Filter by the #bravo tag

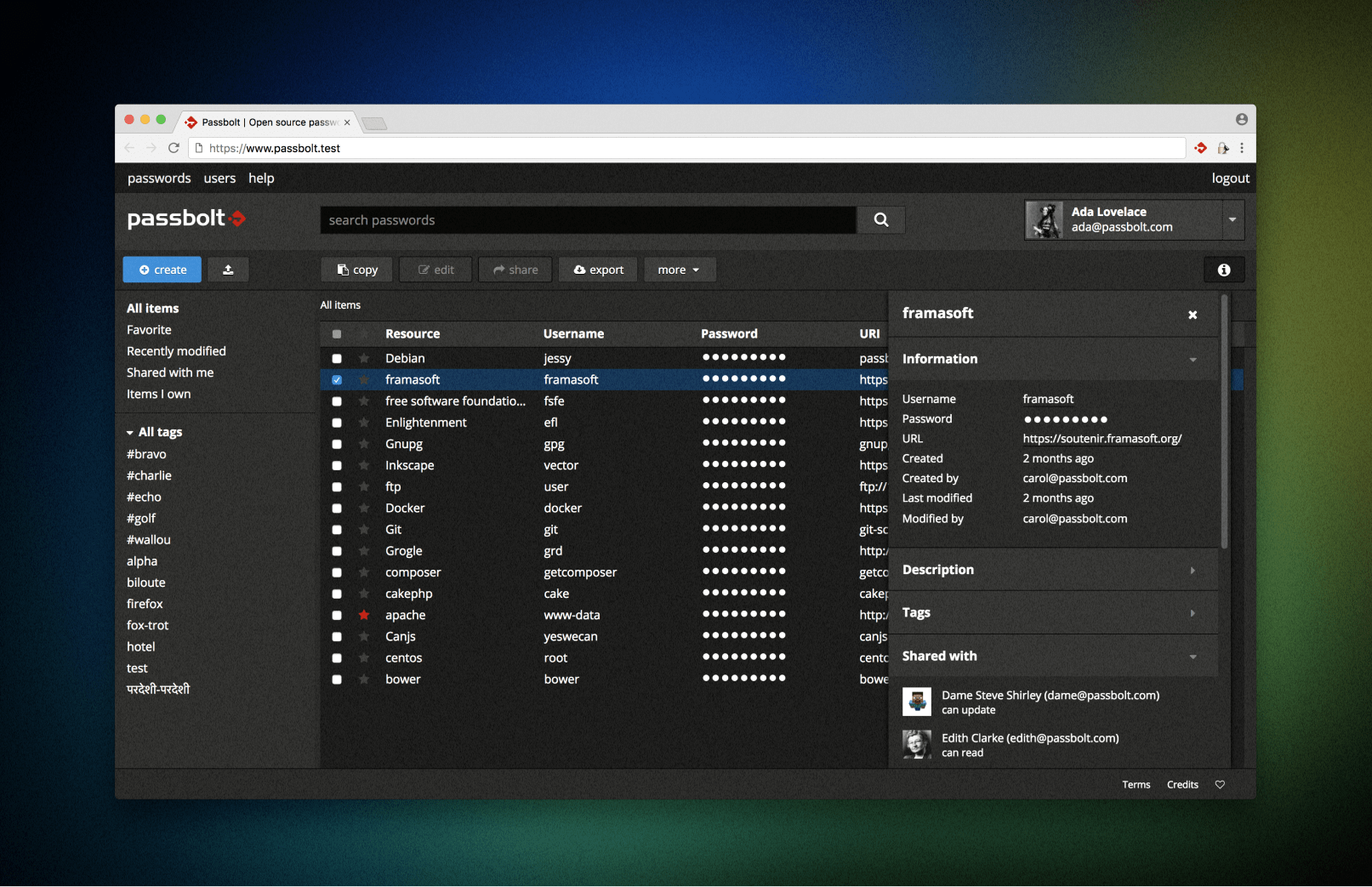coord(146,454)
